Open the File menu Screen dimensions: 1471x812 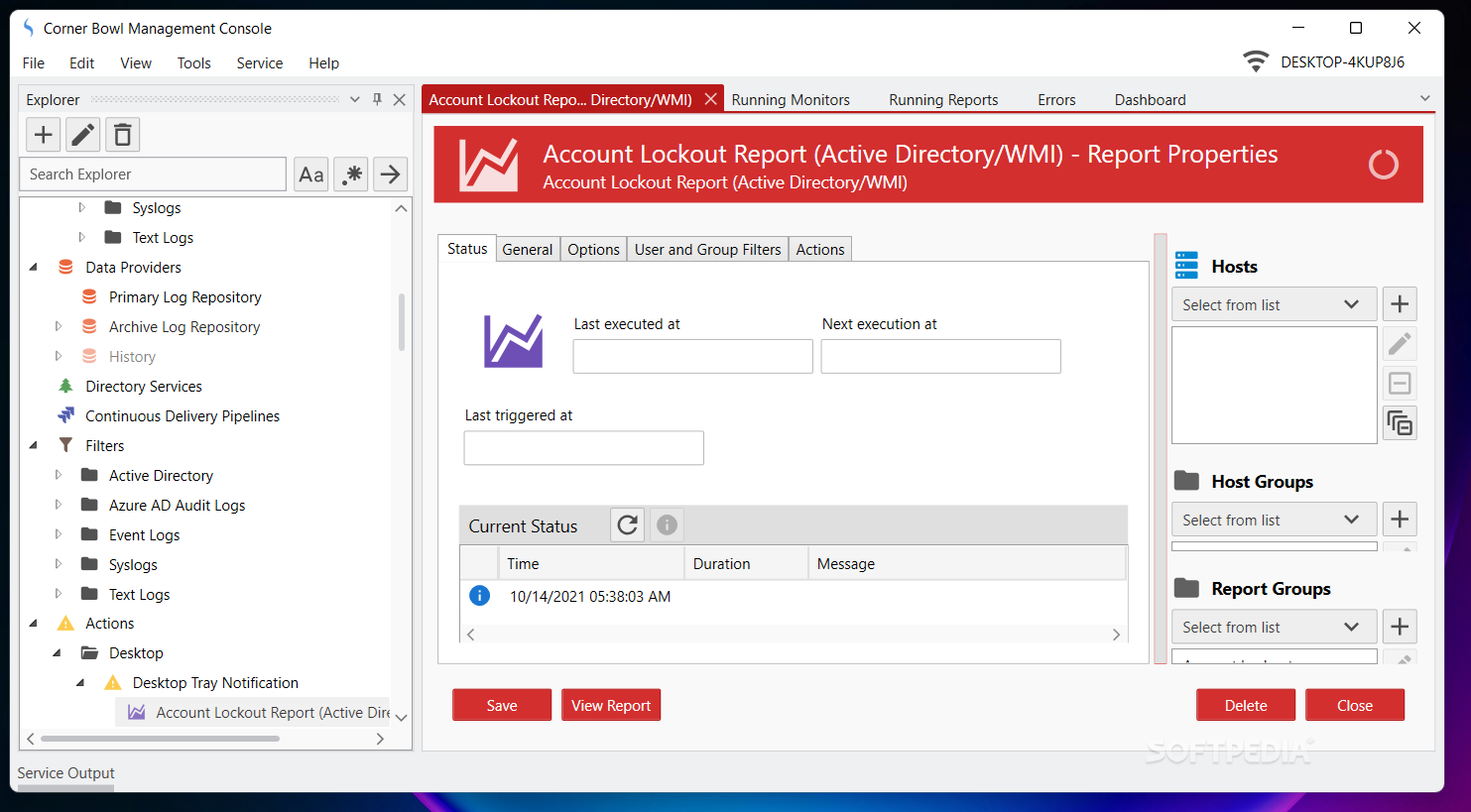tap(34, 62)
